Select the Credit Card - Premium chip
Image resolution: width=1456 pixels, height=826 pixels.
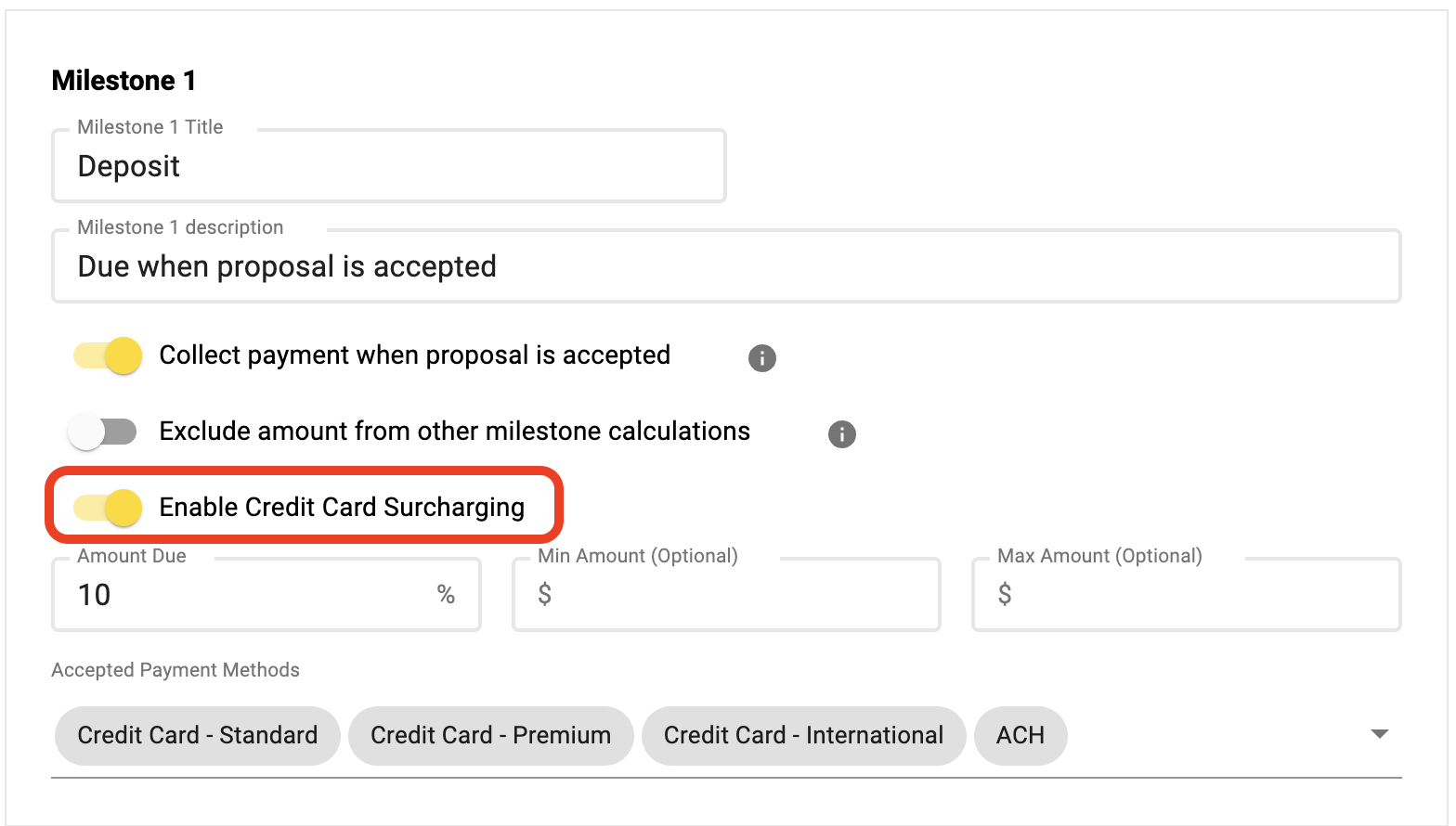490,735
